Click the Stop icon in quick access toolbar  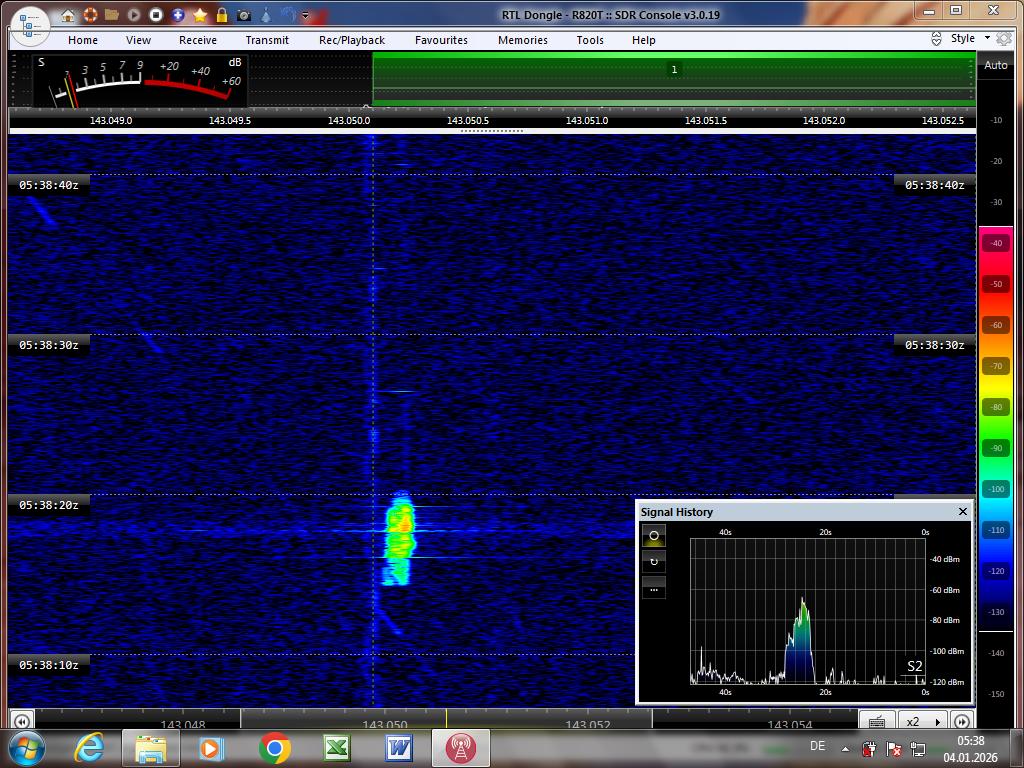coord(155,15)
